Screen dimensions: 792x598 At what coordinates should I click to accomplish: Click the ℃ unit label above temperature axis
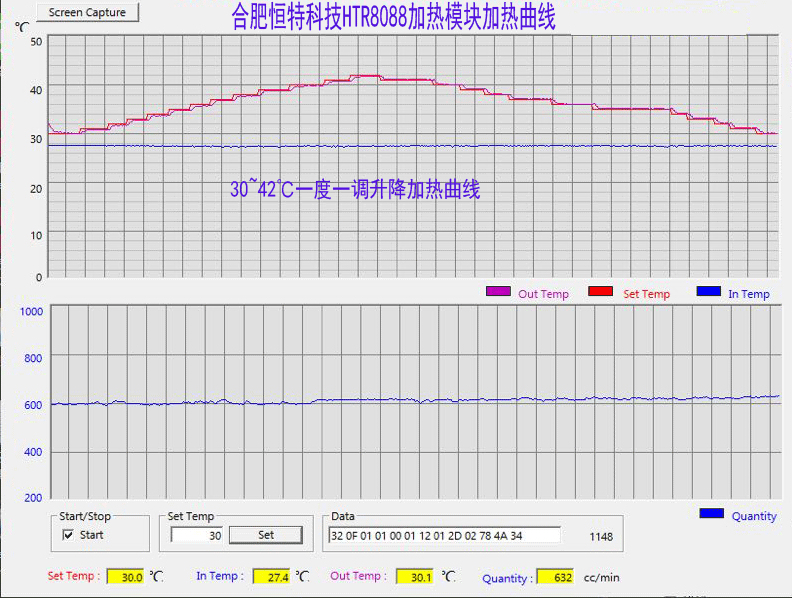click(x=22, y=27)
